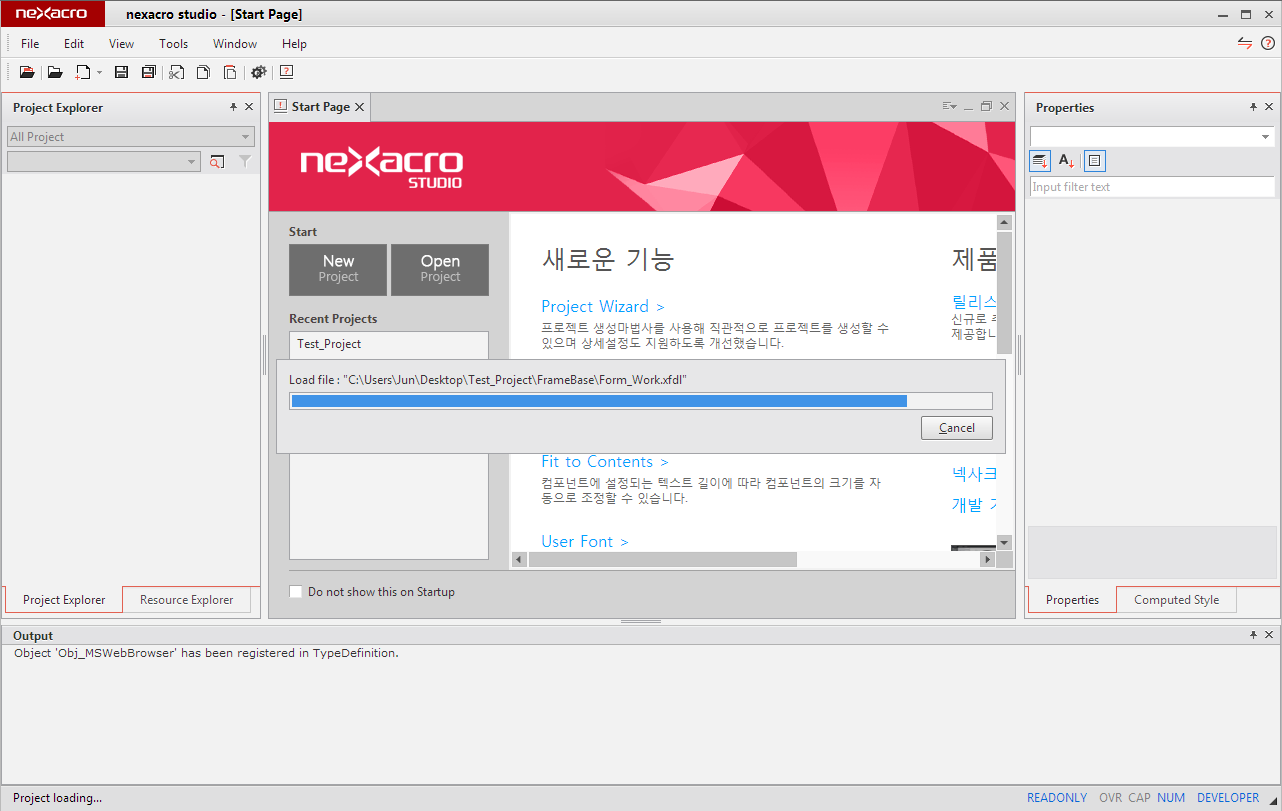
Task: Click the Help question mark toolbar icon
Action: point(287,72)
